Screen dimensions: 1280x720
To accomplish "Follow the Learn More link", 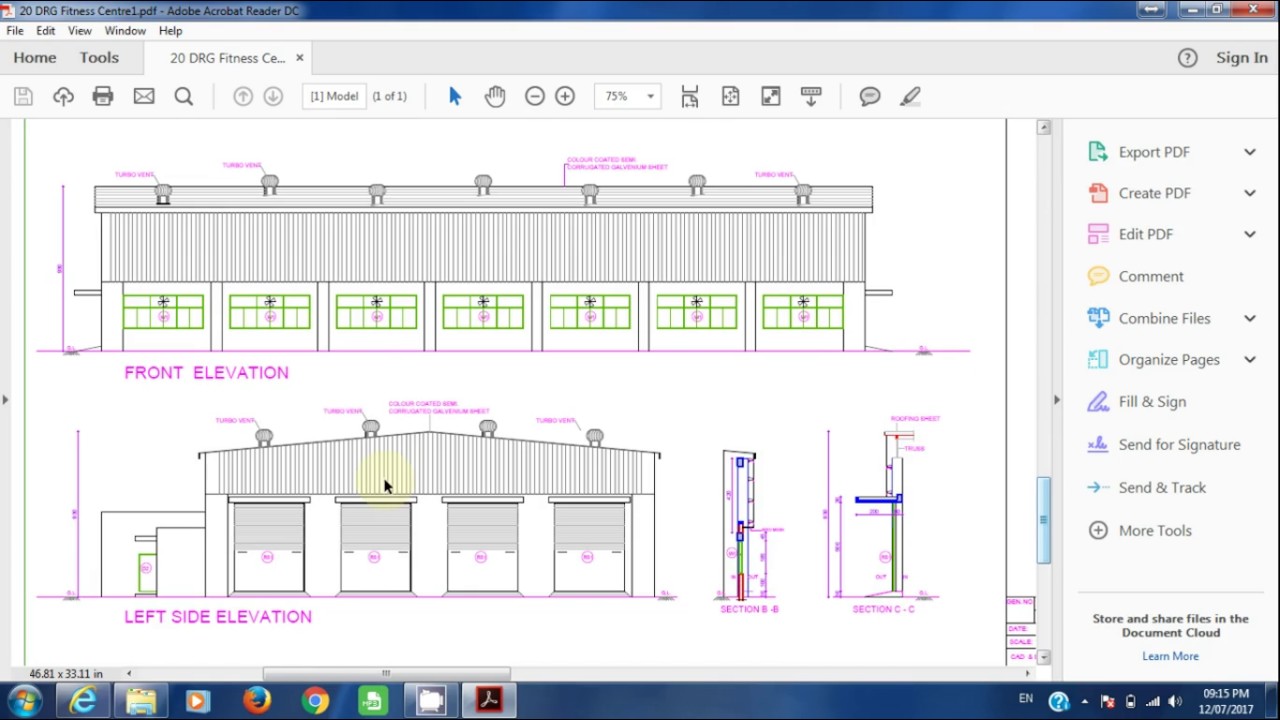I will [x=1170, y=656].
